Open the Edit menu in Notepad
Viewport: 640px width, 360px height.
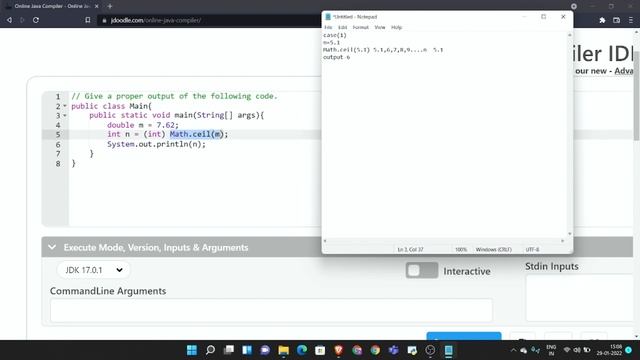click(x=342, y=27)
